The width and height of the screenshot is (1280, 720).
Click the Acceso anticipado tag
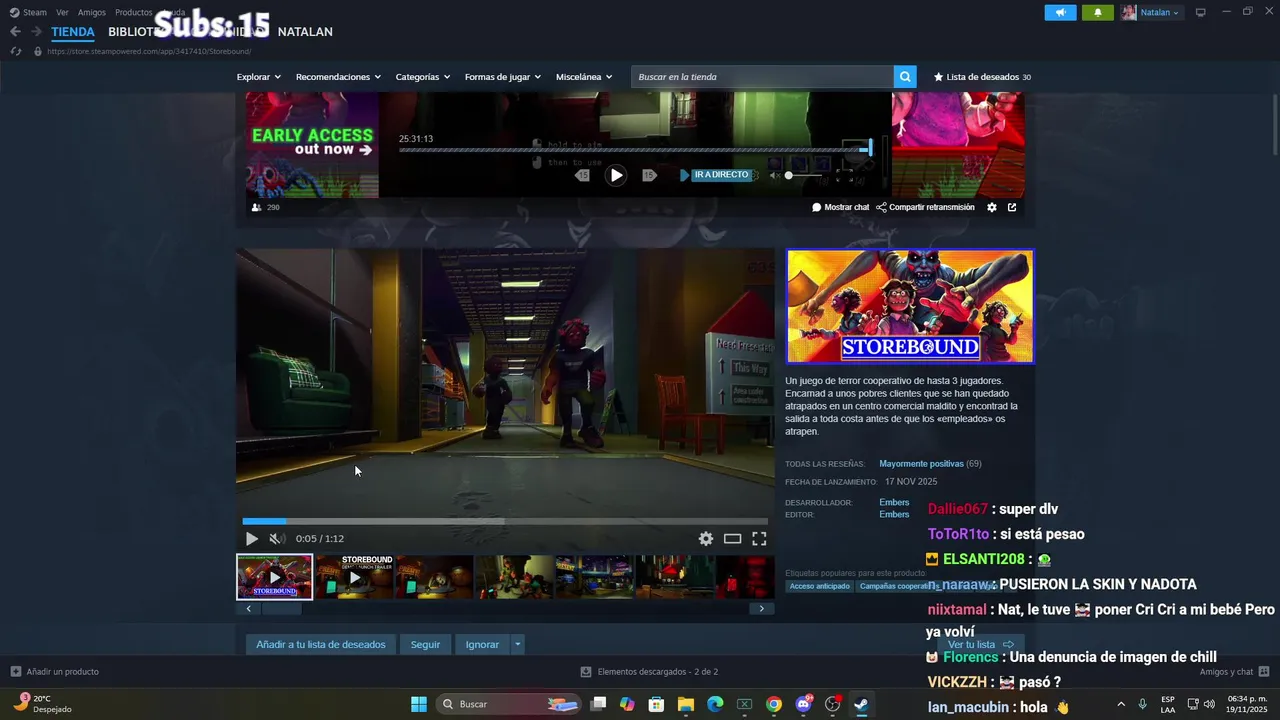tap(820, 586)
